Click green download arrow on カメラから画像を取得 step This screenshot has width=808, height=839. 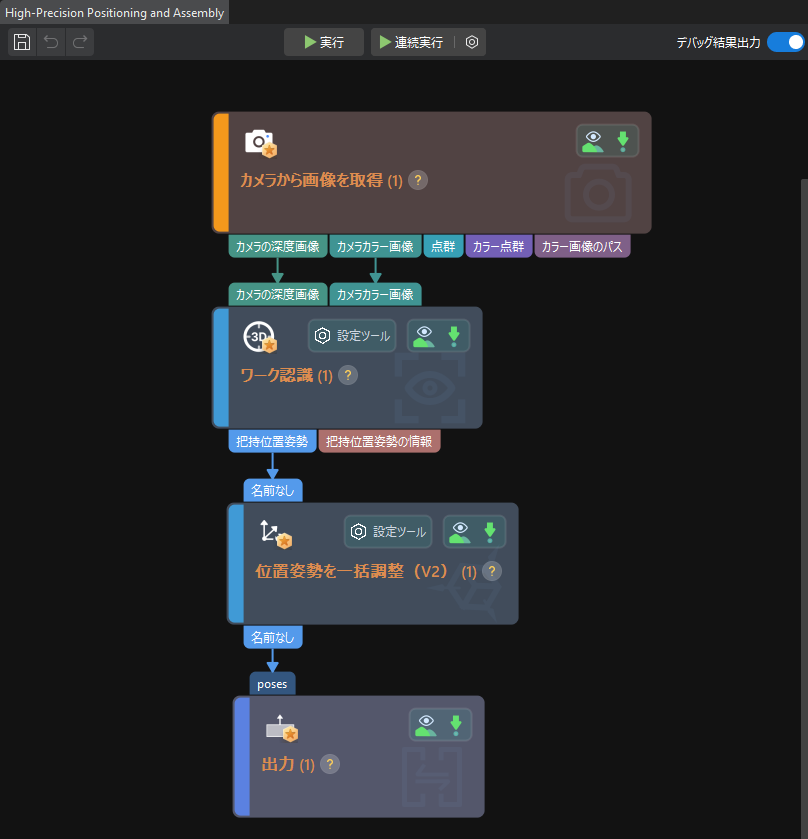(x=623, y=141)
